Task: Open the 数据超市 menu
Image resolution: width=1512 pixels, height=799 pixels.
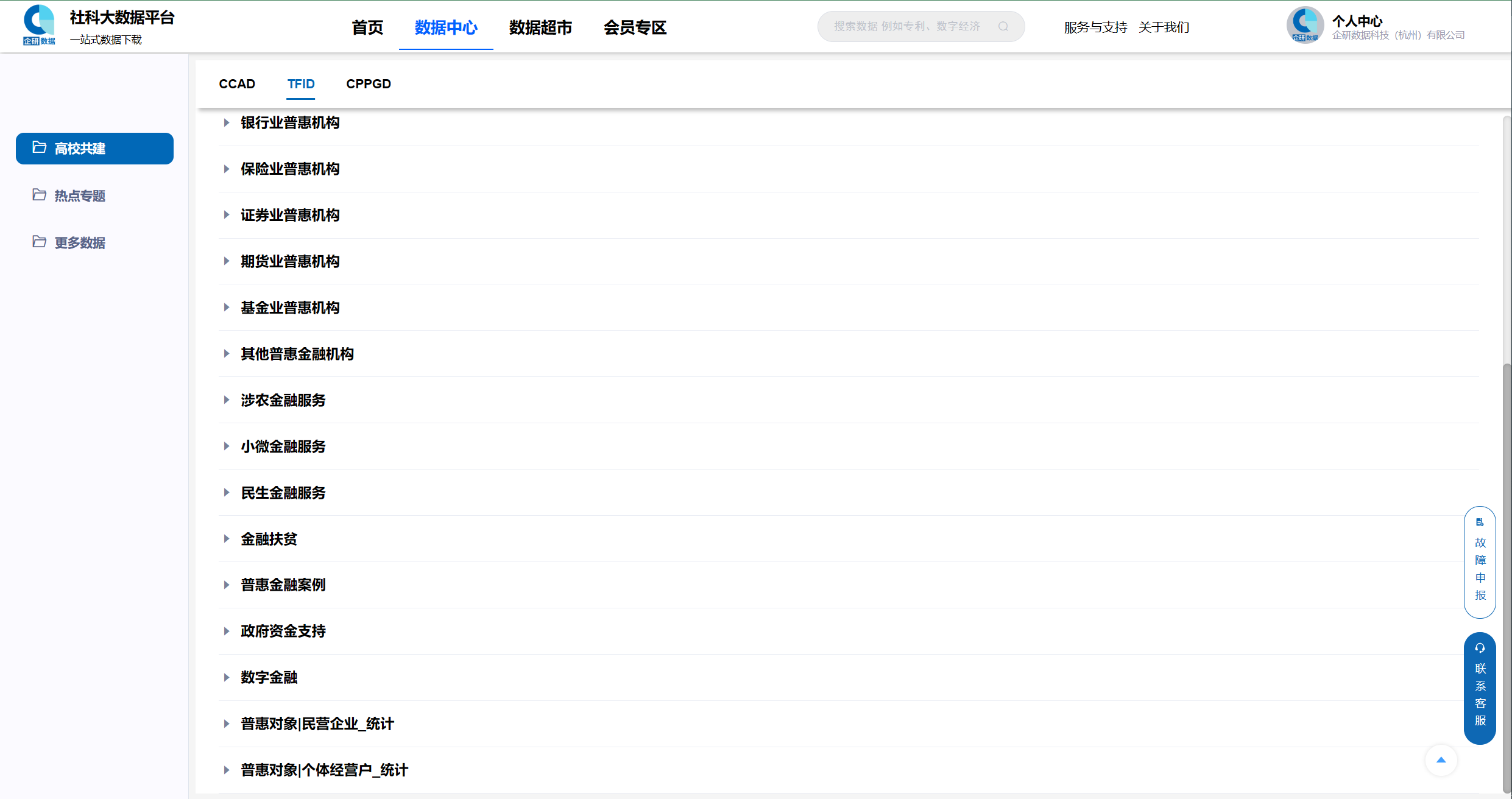Action: pos(540,27)
